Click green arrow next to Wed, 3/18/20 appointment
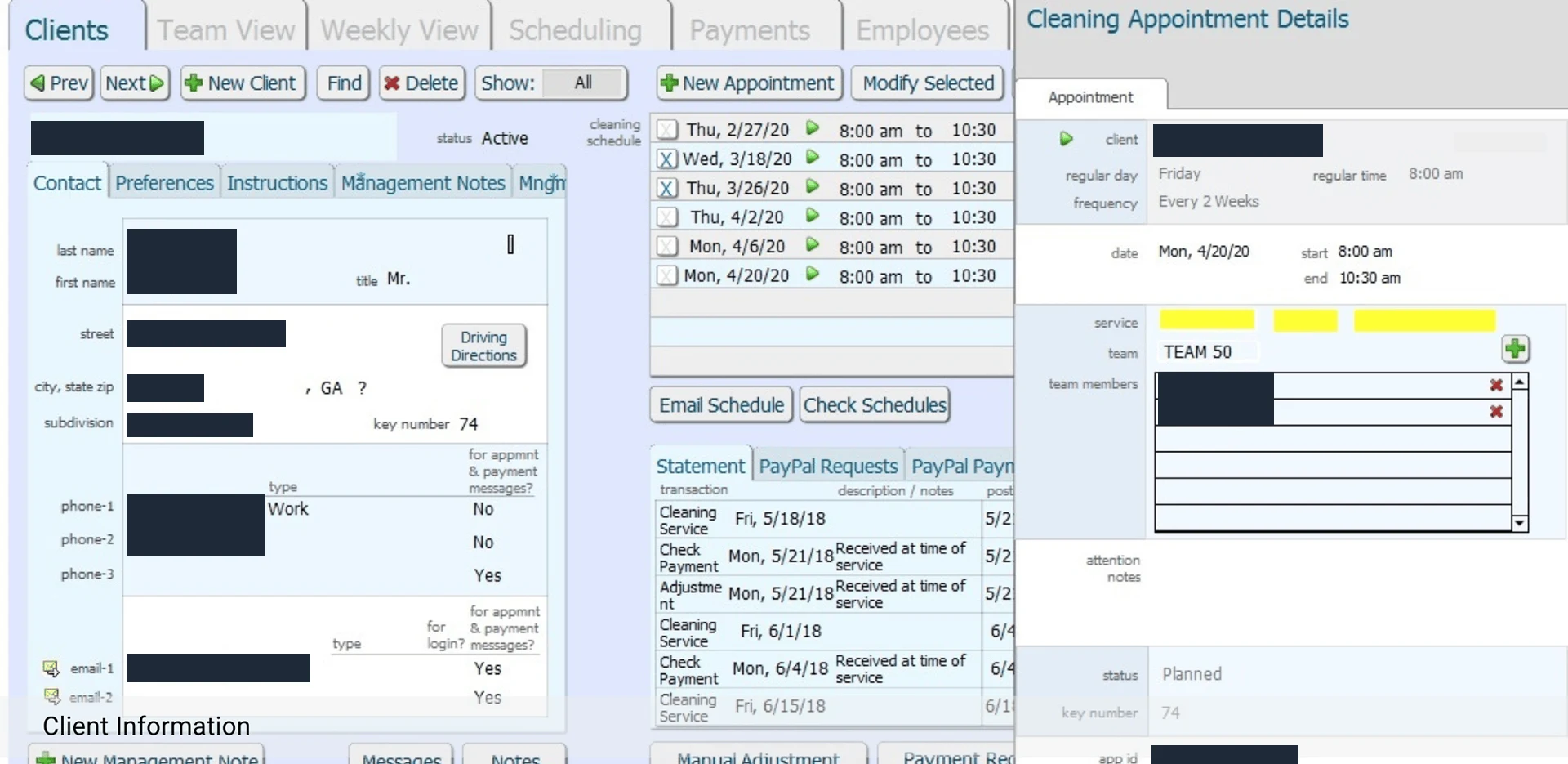This screenshot has height=764, width=1568. [x=812, y=157]
